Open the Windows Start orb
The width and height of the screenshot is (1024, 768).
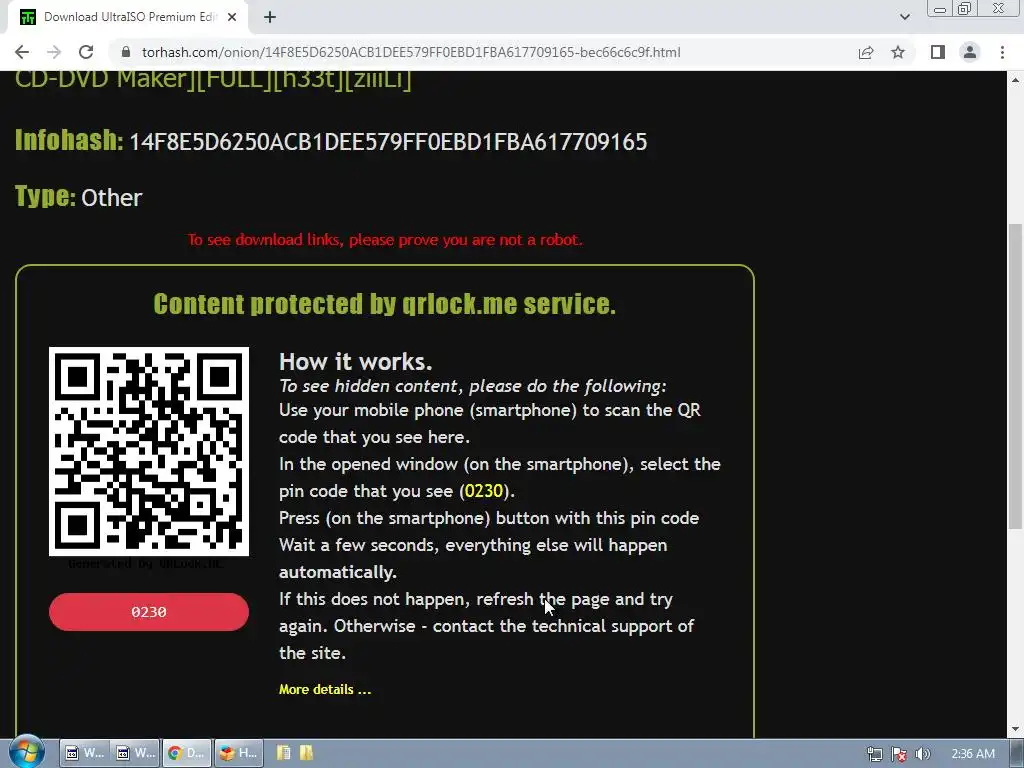coord(26,752)
